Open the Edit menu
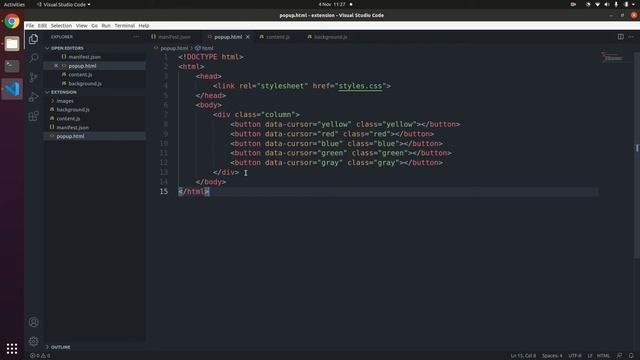The image size is (640, 360). [42, 25]
